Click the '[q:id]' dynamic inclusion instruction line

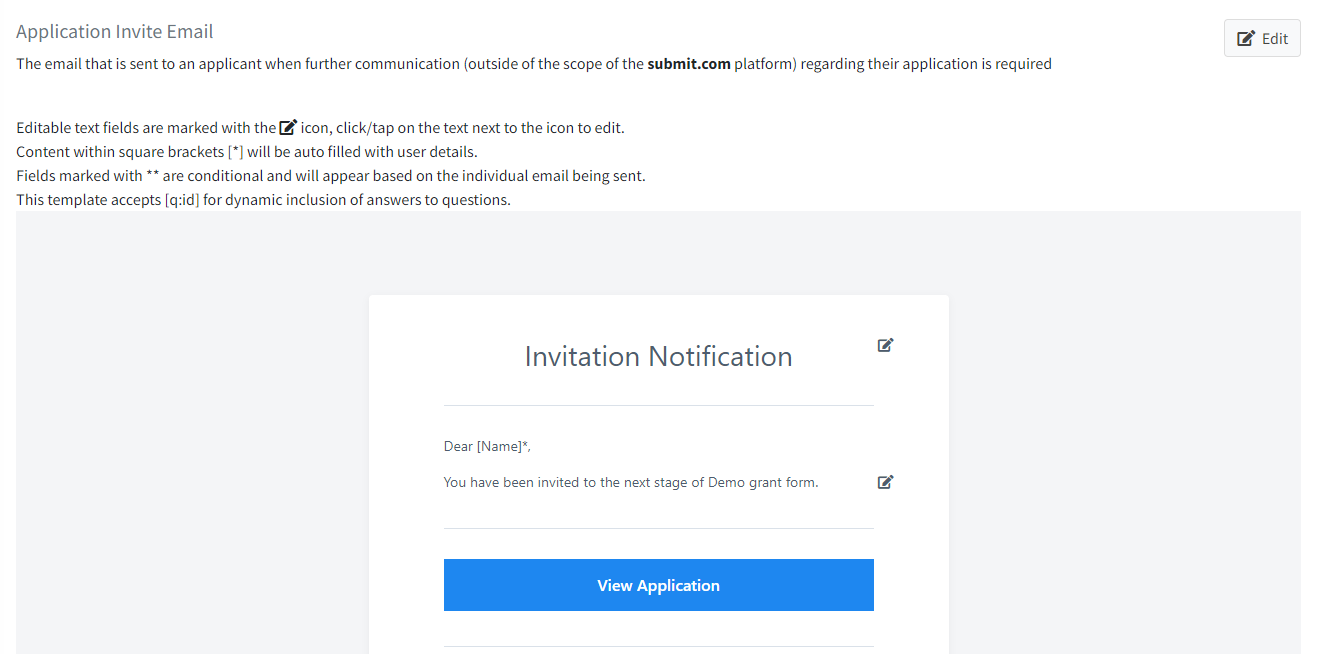(x=263, y=200)
